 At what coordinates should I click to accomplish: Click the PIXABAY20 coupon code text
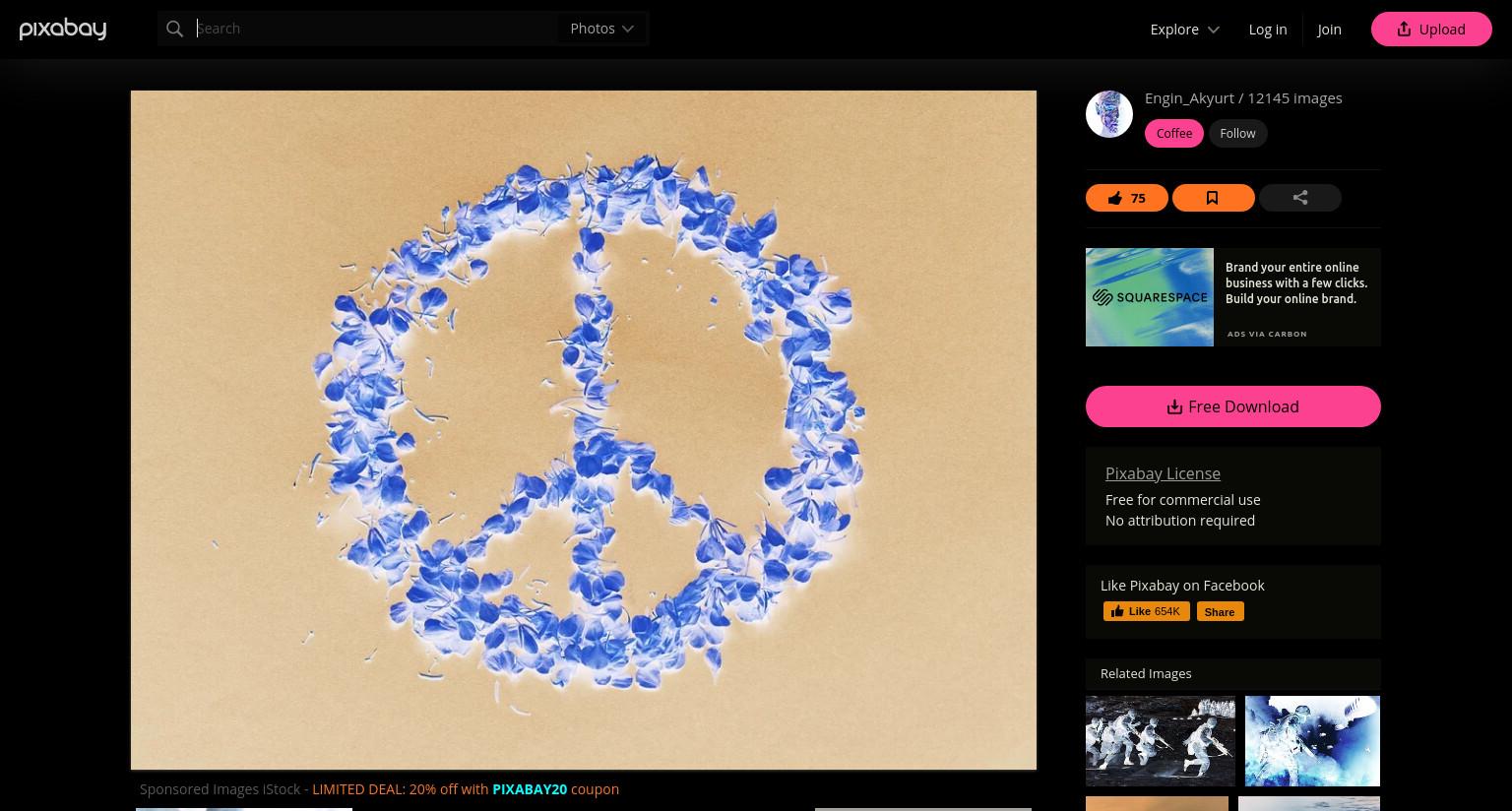[530, 789]
